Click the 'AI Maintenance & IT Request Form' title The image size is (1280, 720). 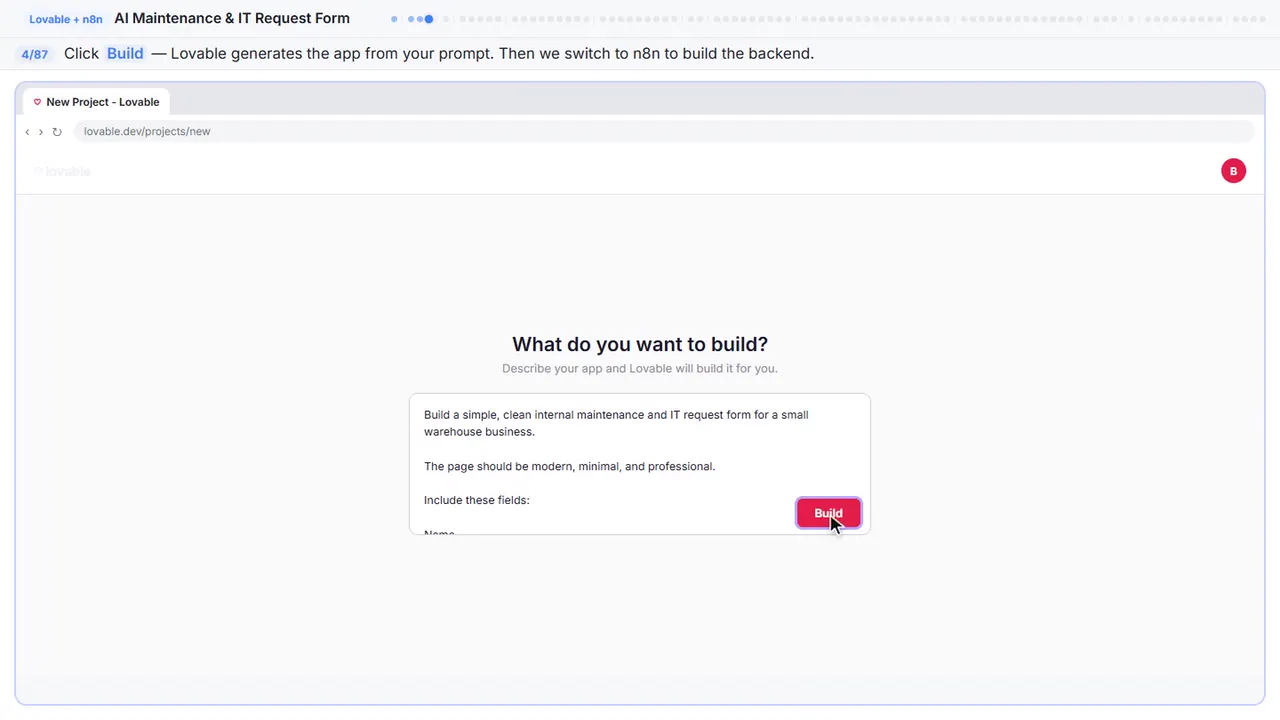click(232, 18)
